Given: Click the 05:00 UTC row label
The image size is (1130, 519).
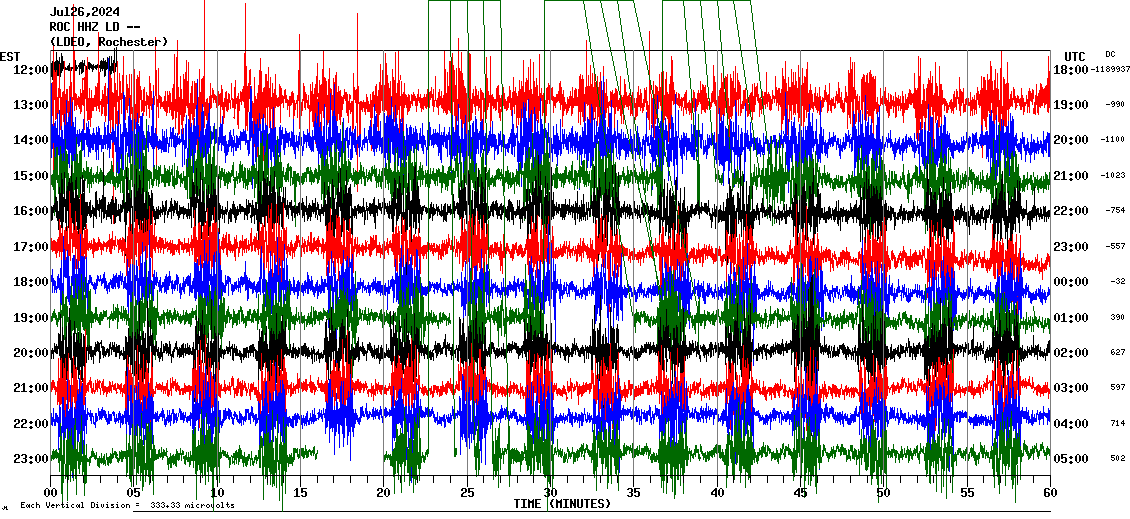Looking at the screenshot, I should click(1071, 459).
